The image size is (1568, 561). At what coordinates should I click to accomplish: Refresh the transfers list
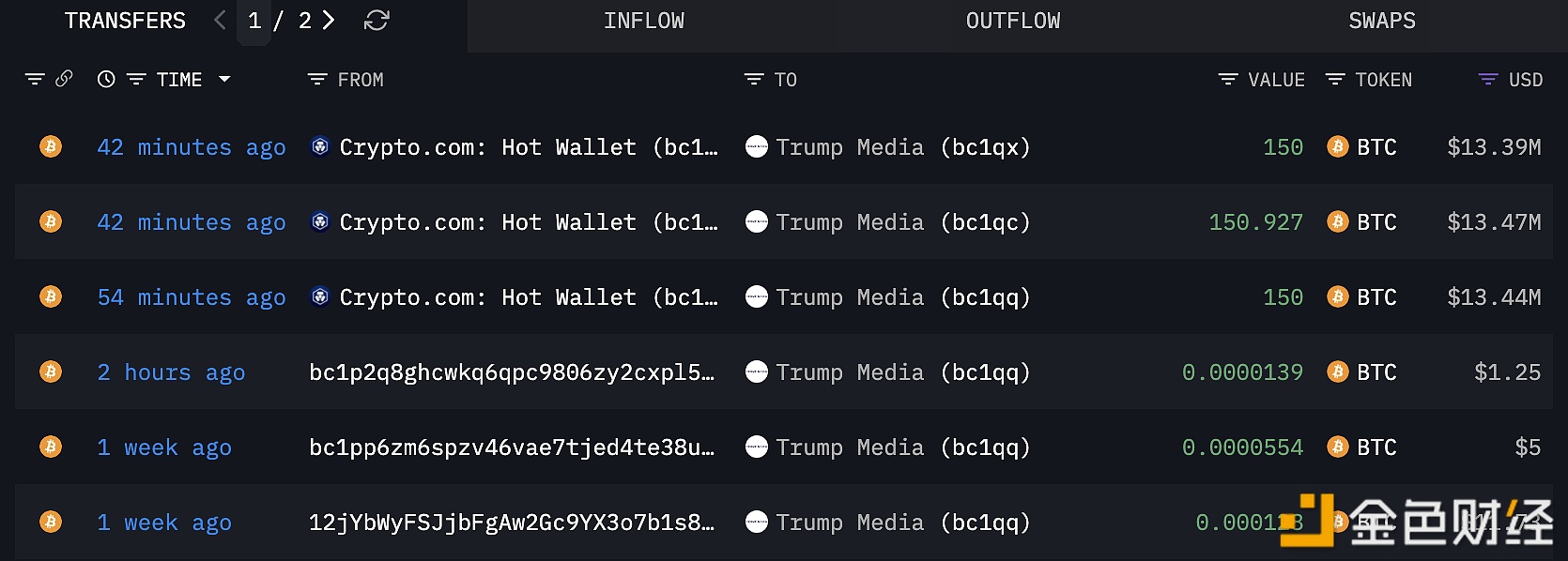coord(377,21)
